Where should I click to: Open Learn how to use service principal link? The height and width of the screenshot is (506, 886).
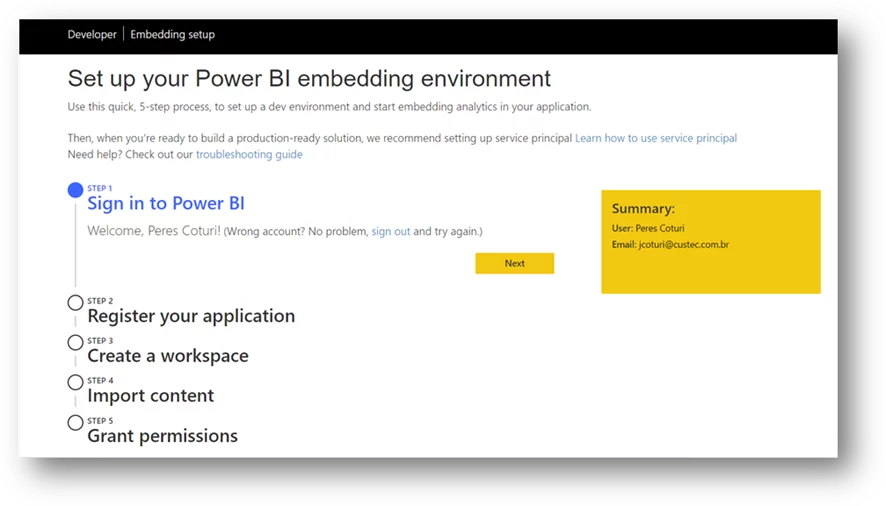[655, 138]
